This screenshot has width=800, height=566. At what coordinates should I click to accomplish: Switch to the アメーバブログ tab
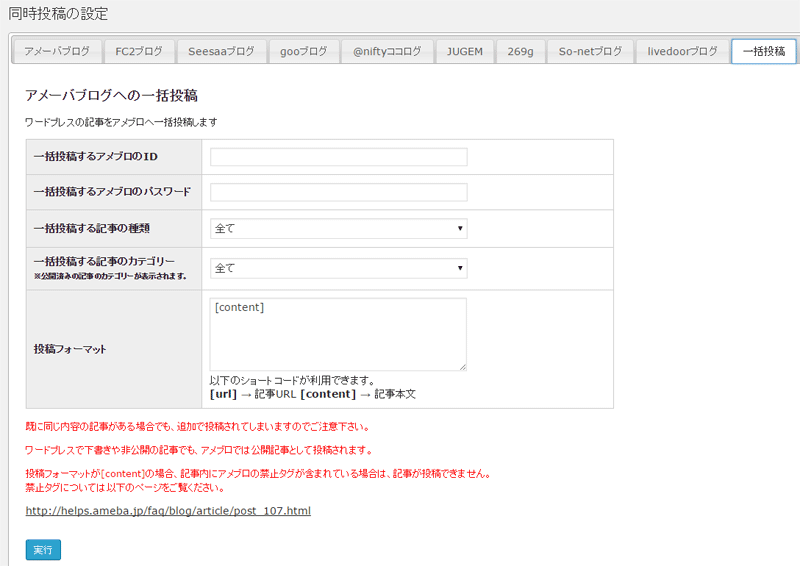pos(56,51)
